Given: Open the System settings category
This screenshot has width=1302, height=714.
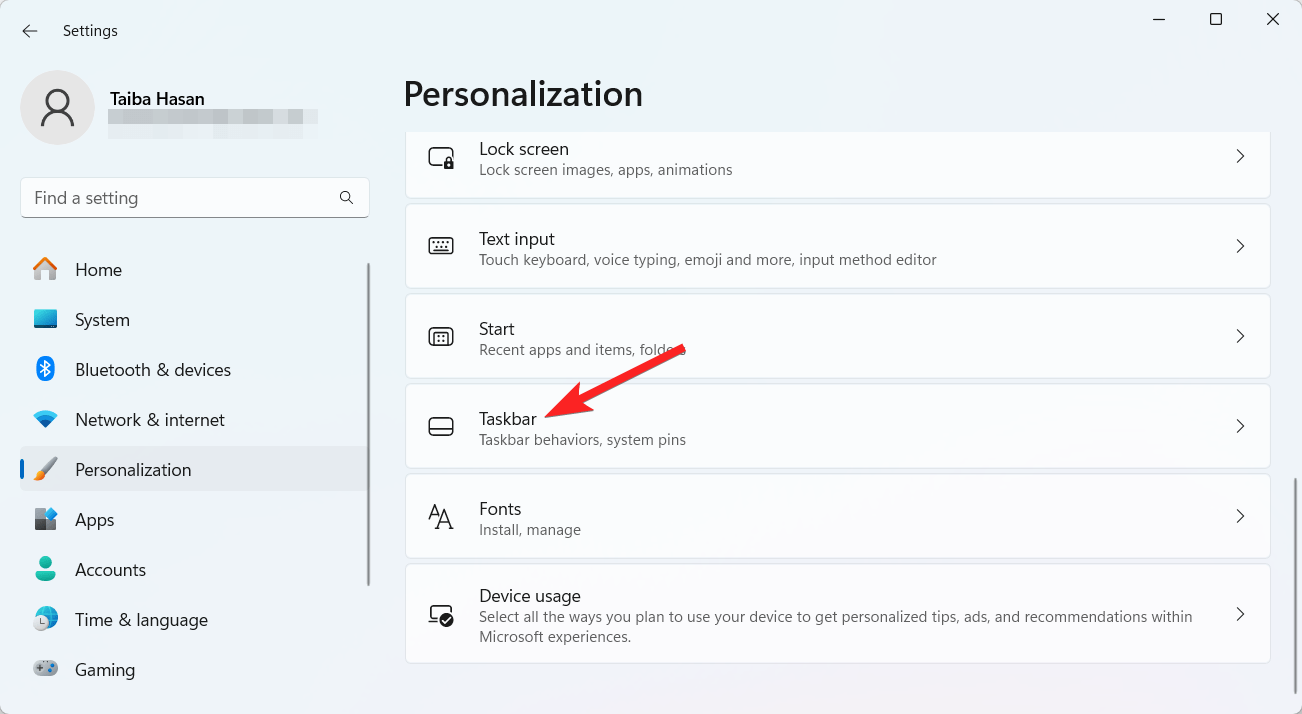Looking at the screenshot, I should pyautogui.click(x=102, y=320).
